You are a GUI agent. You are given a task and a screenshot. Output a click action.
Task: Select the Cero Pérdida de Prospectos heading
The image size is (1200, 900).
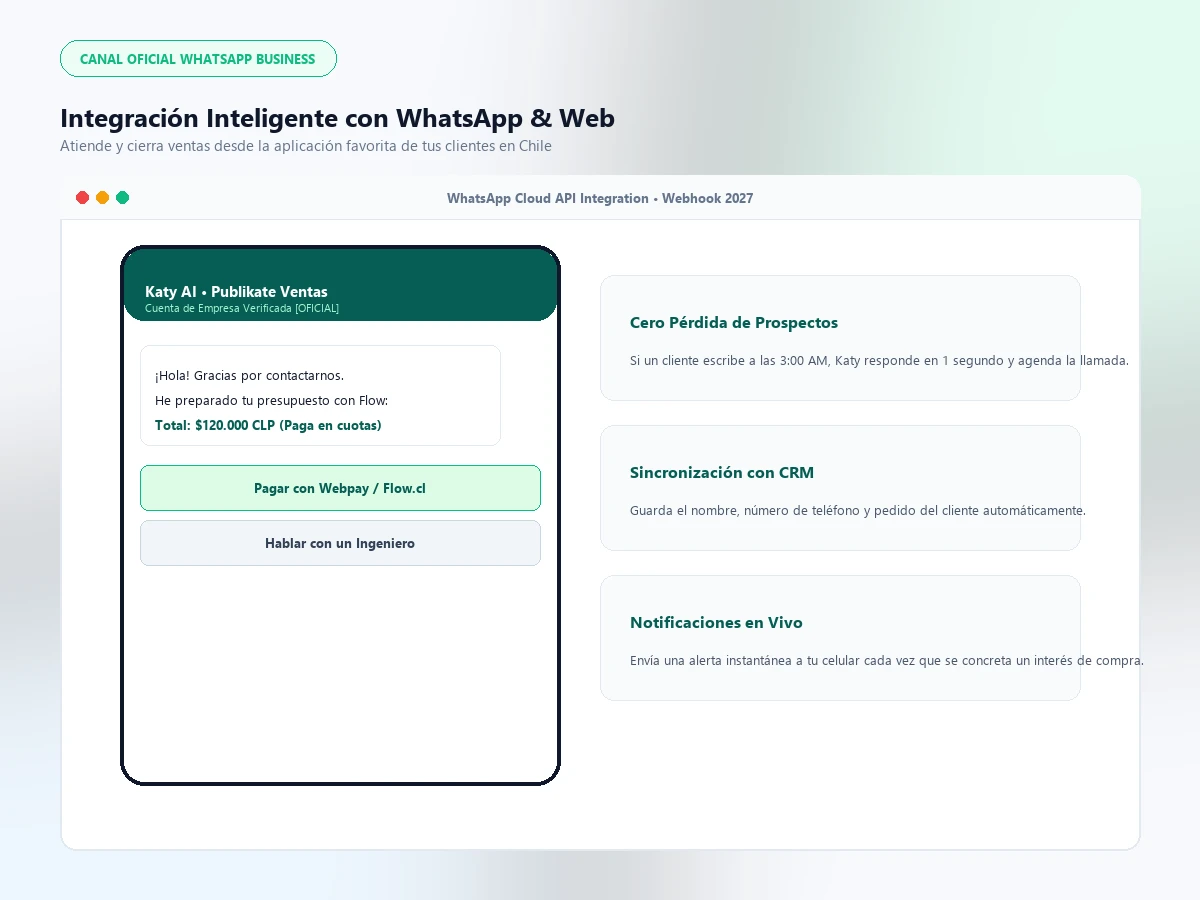coord(734,323)
